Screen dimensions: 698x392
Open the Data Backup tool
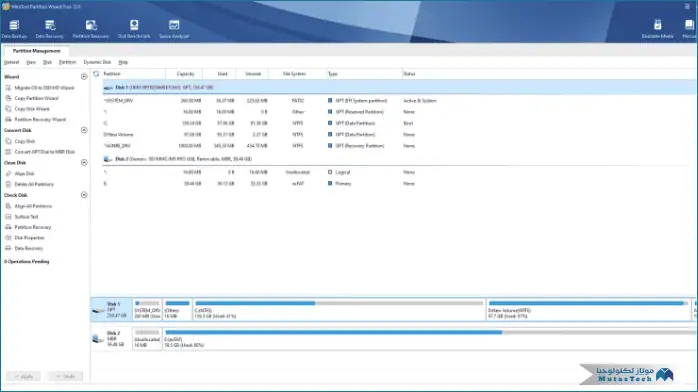[14, 29]
